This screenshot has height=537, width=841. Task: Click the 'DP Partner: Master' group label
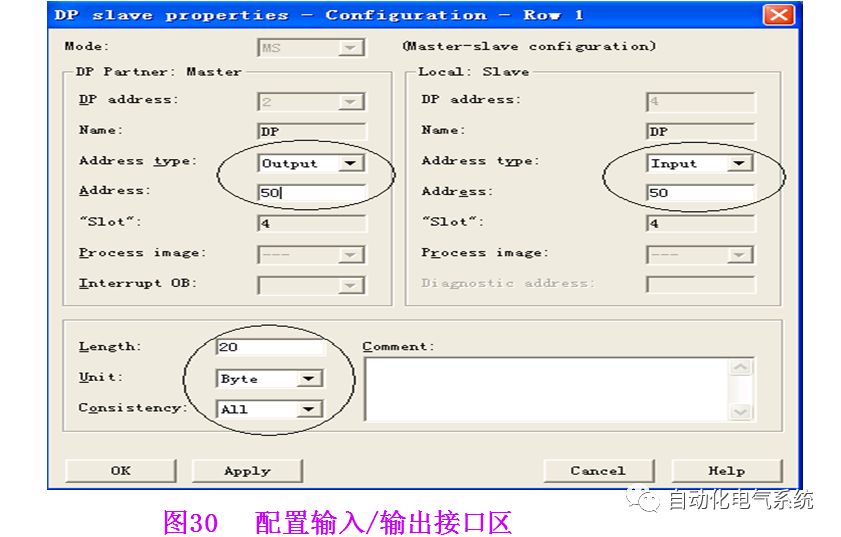click(x=158, y=71)
